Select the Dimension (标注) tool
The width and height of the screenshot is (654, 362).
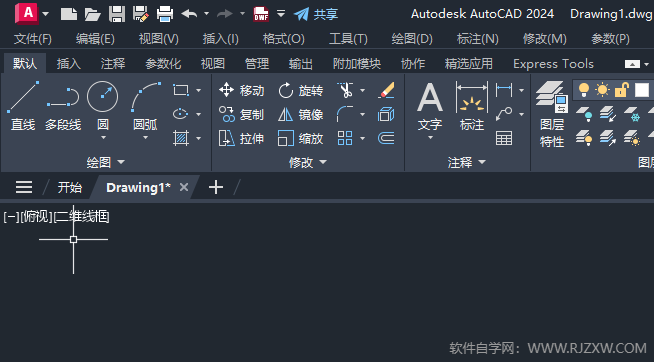click(x=472, y=106)
